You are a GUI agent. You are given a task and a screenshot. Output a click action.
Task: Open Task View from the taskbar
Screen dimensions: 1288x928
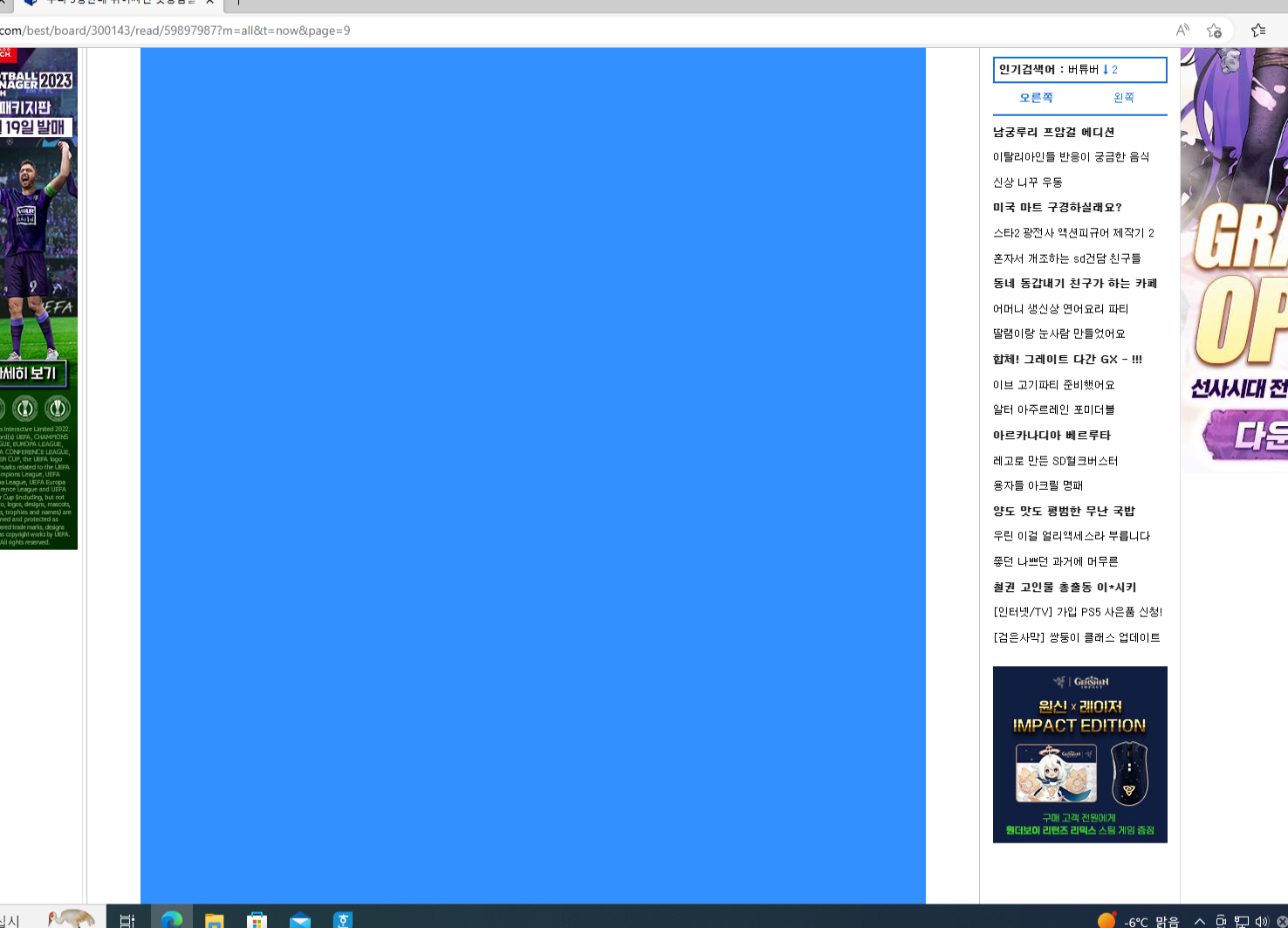[127, 920]
